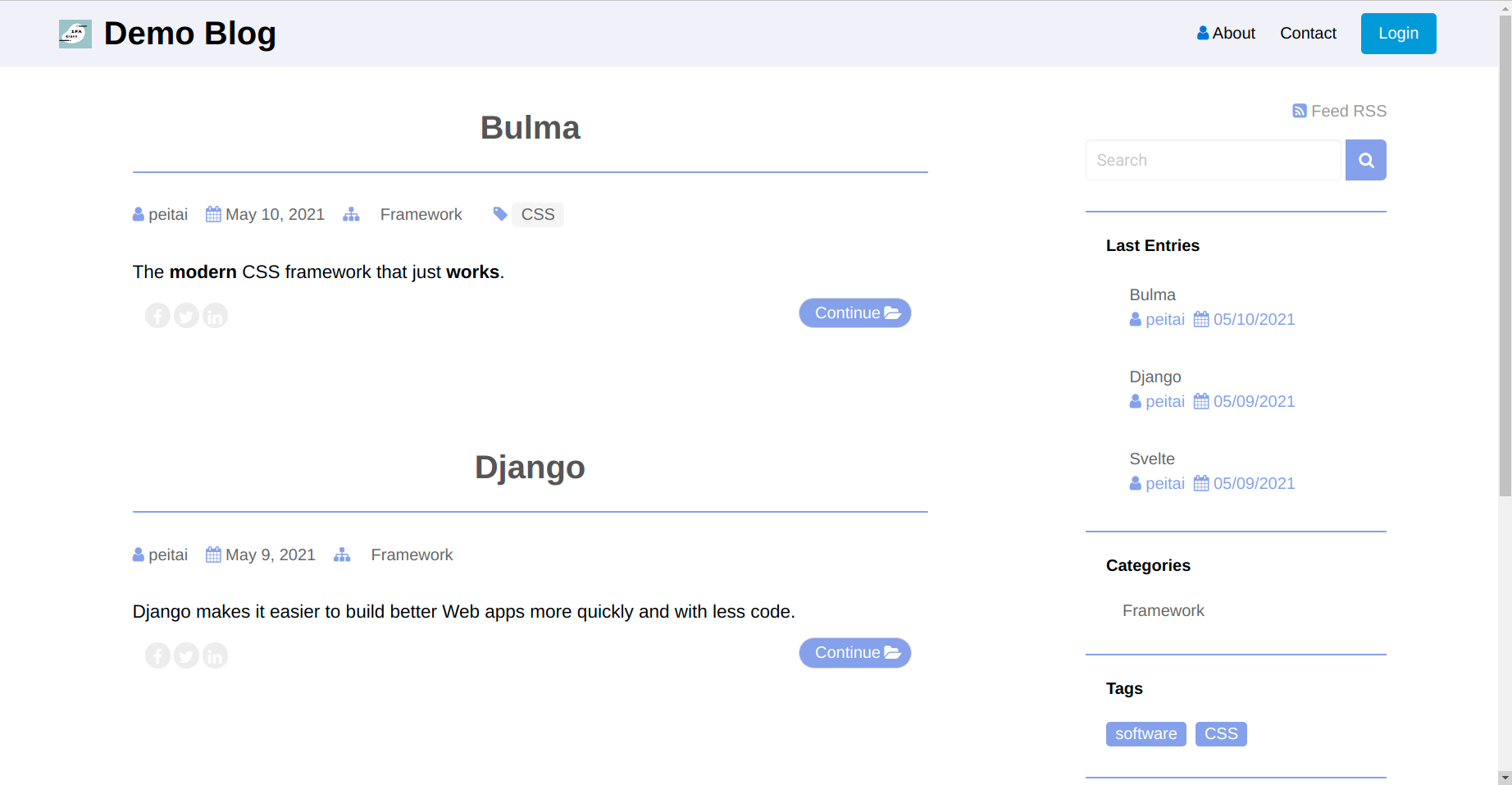This screenshot has width=1512, height=785.
Task: Click calendar icon under Django in Last Entries
Action: click(x=1201, y=401)
